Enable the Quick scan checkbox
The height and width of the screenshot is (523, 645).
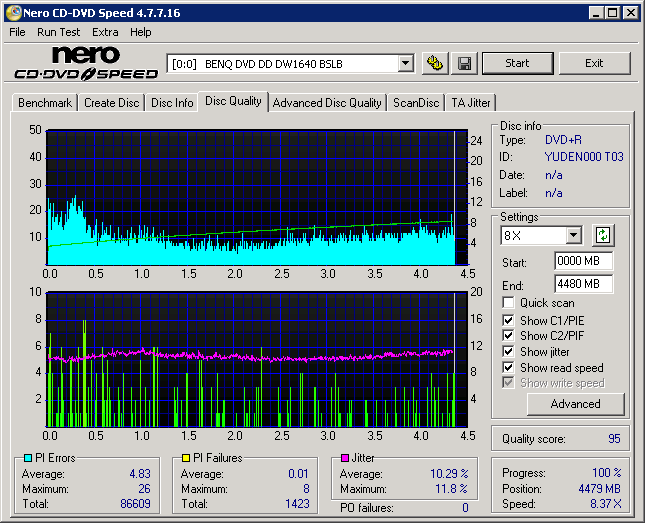click(509, 303)
